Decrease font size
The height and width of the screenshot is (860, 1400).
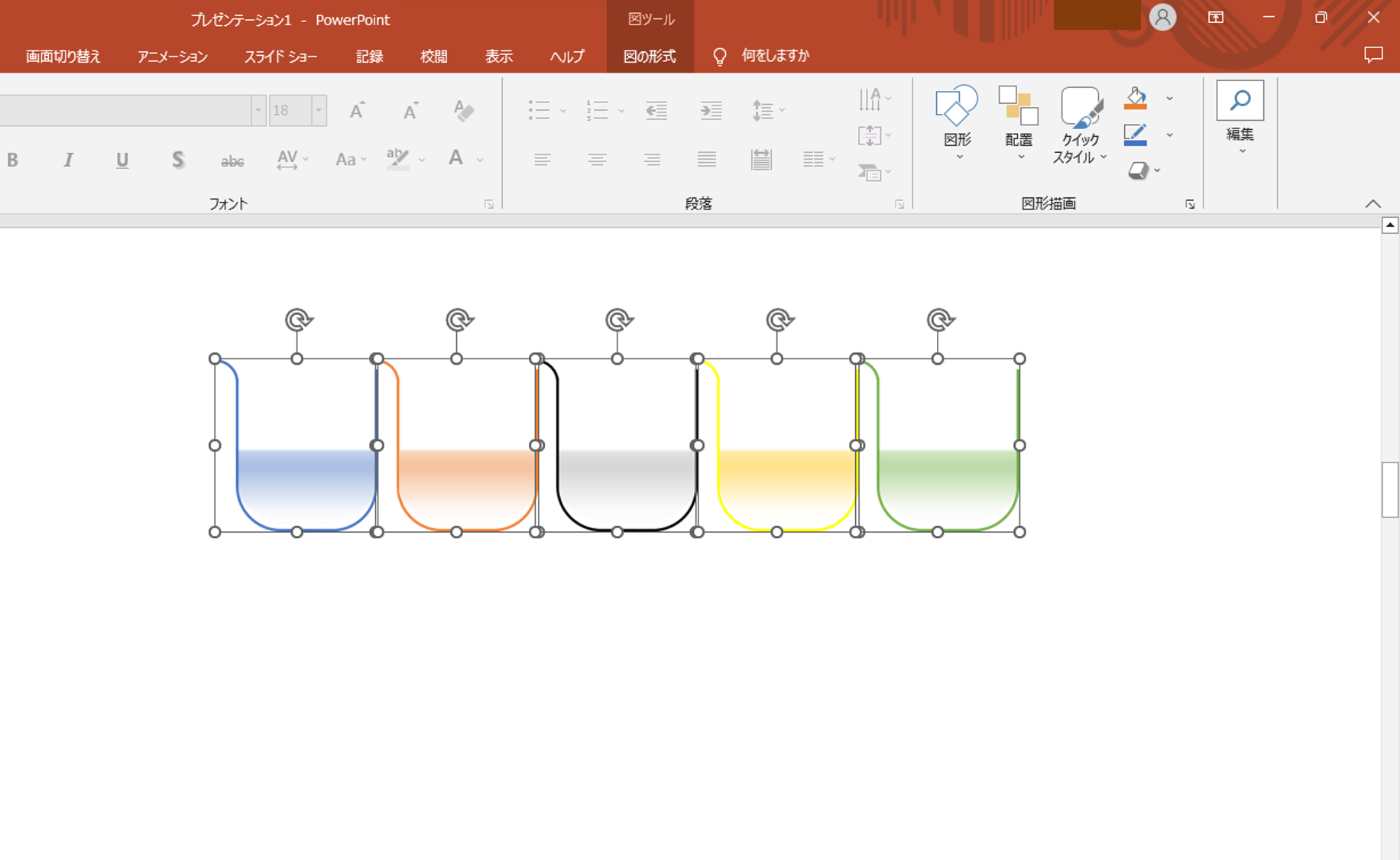410,111
